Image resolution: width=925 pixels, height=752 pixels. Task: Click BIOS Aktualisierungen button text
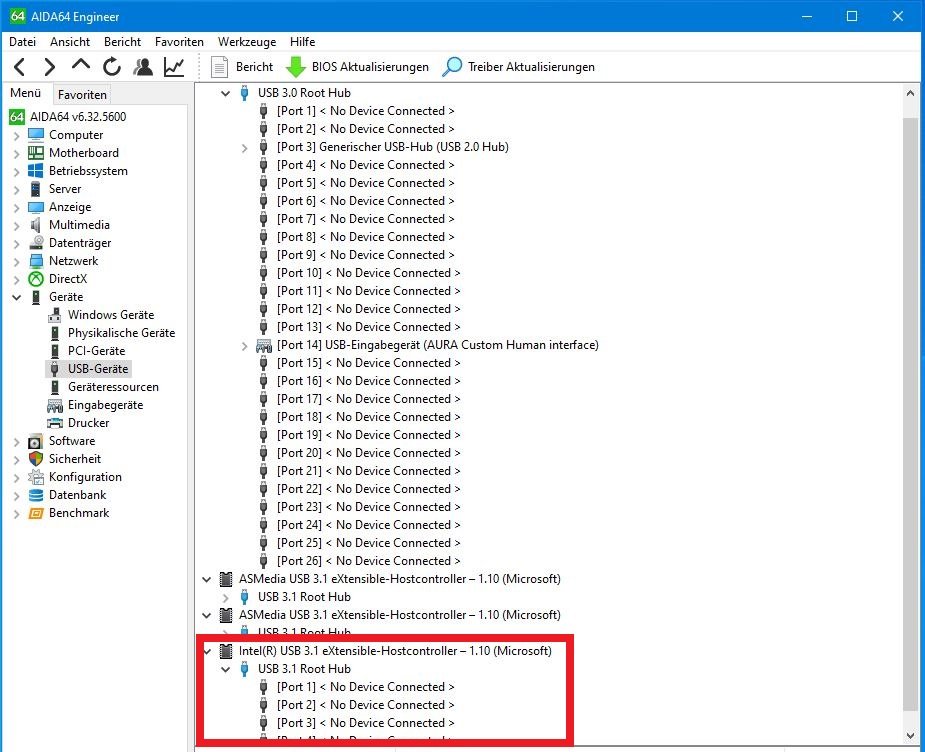(x=370, y=67)
